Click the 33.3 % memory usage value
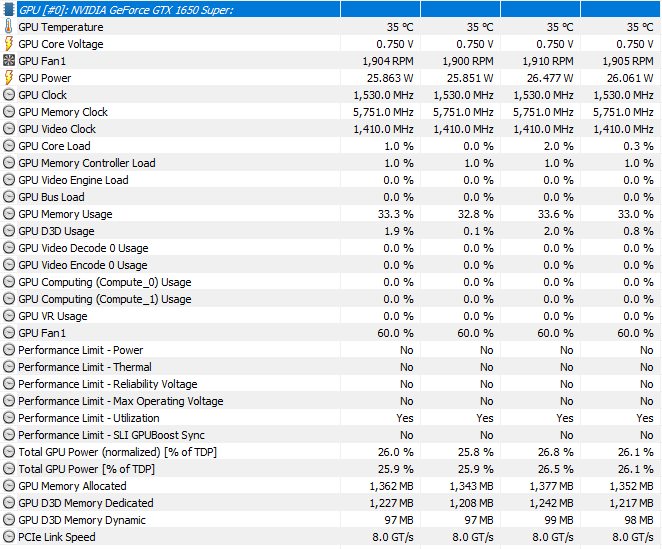 click(395, 214)
